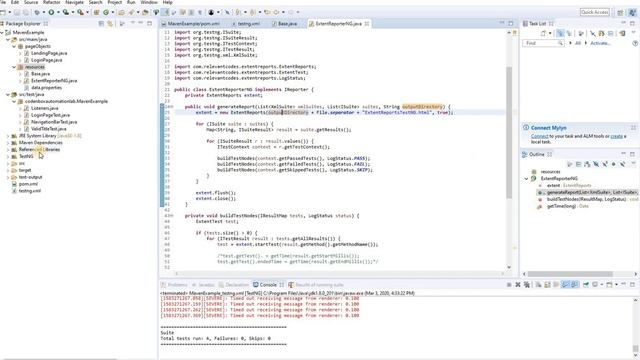Close the Connect Mylyn panel
Image resolution: width=640 pixels, height=360 pixels.
pos(633,128)
